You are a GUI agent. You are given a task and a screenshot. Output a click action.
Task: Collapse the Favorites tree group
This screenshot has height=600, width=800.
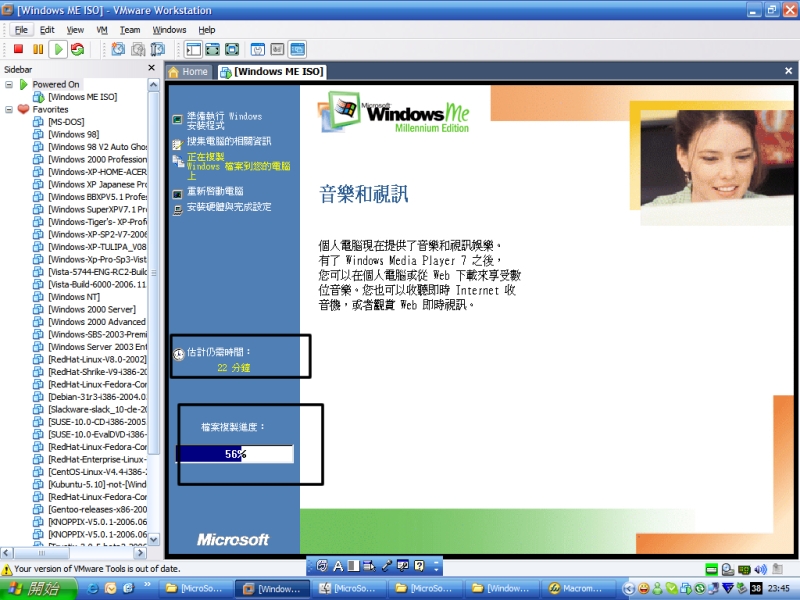tap(9, 109)
